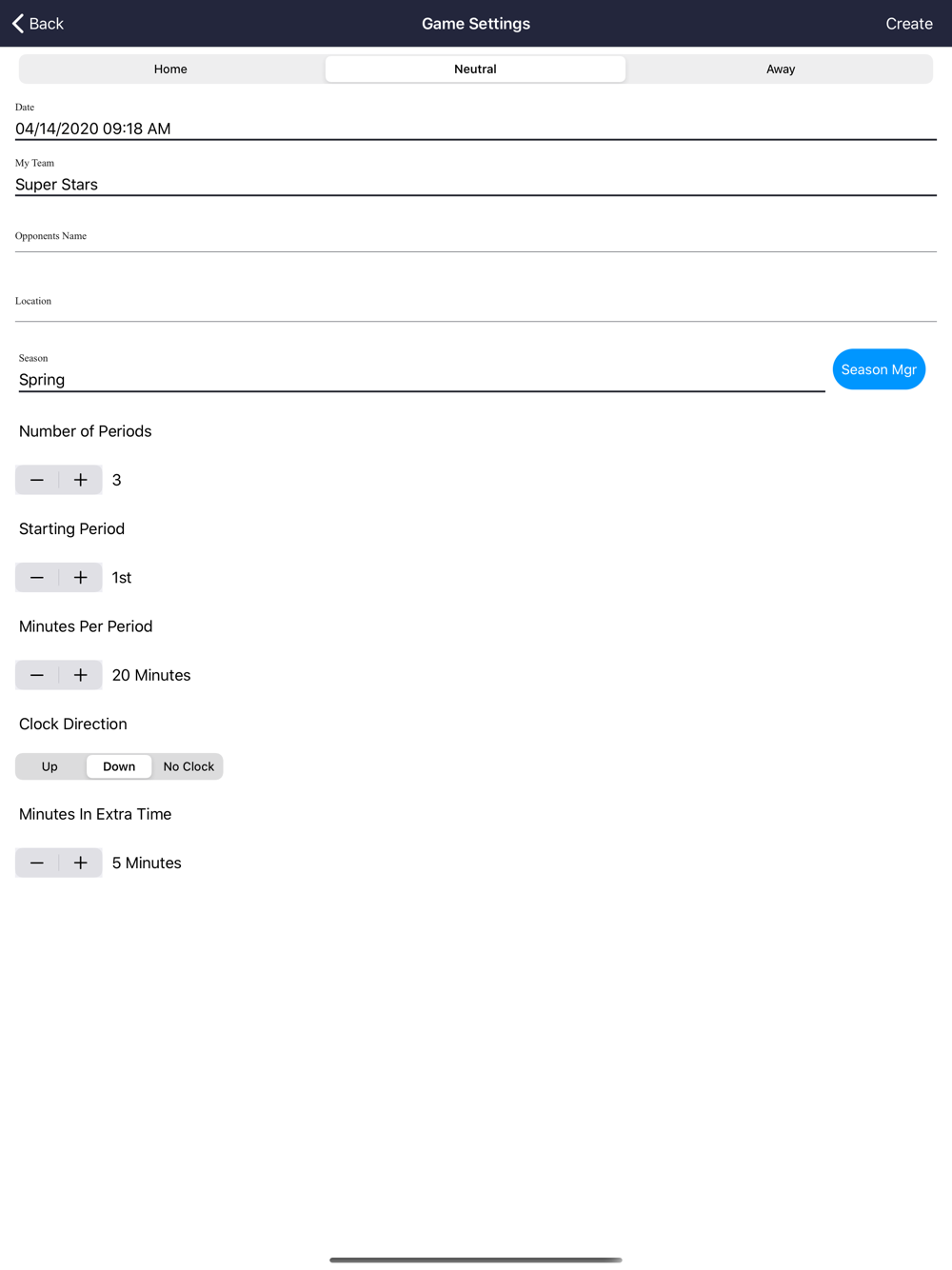Image resolution: width=952 pixels, height=1270 pixels.
Task: Set clock direction to Down
Action: click(x=119, y=766)
